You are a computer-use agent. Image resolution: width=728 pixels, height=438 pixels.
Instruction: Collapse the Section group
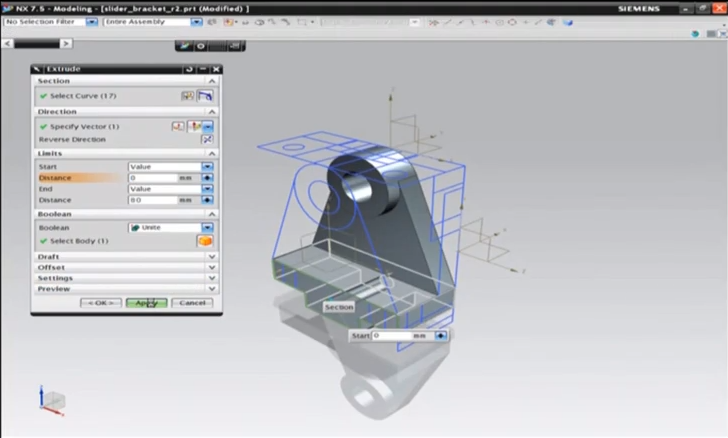pos(212,81)
